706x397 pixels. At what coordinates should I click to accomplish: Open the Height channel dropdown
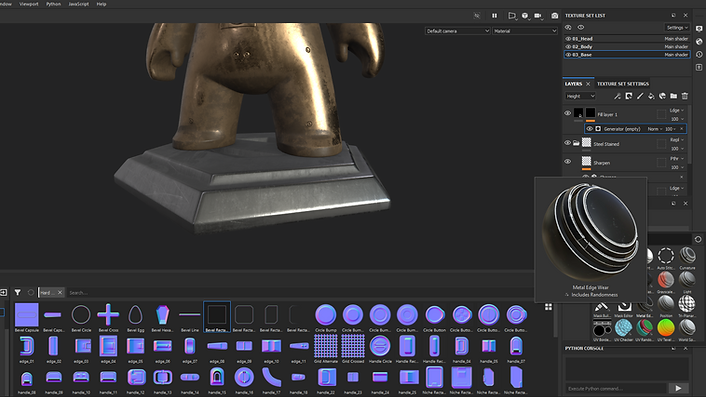pos(580,96)
